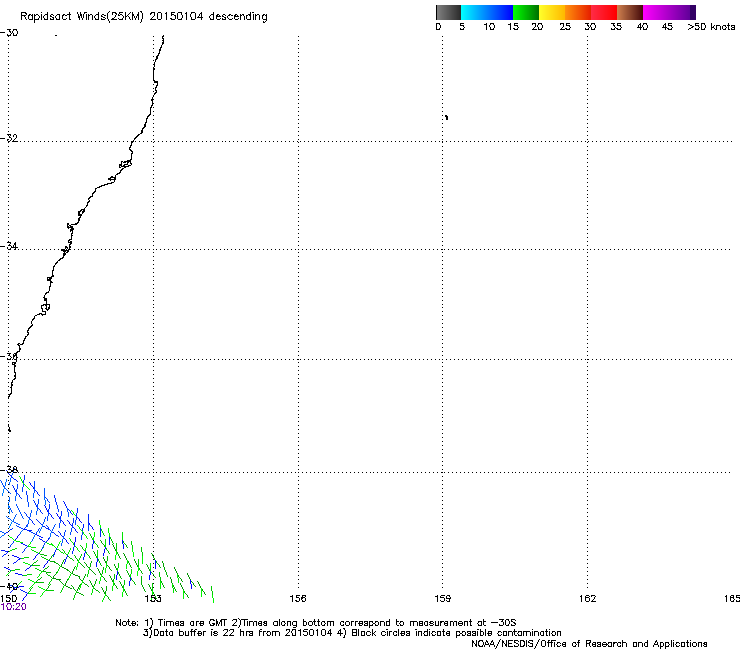Click the blue 5–15 knots legend color
The image size is (740, 650).
(x=487, y=12)
